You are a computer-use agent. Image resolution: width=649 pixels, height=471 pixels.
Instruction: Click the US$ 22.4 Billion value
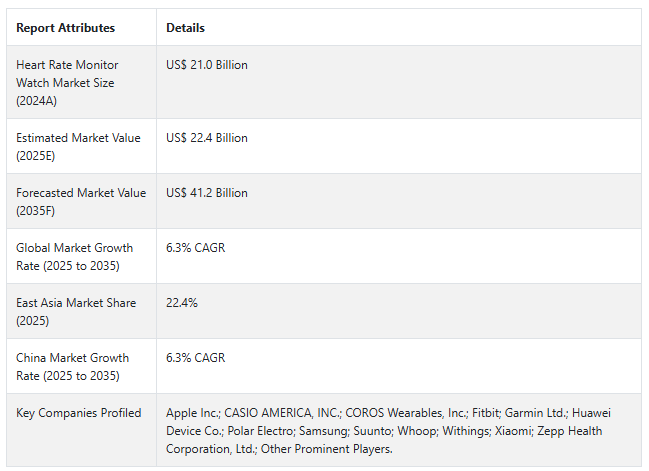pos(207,138)
